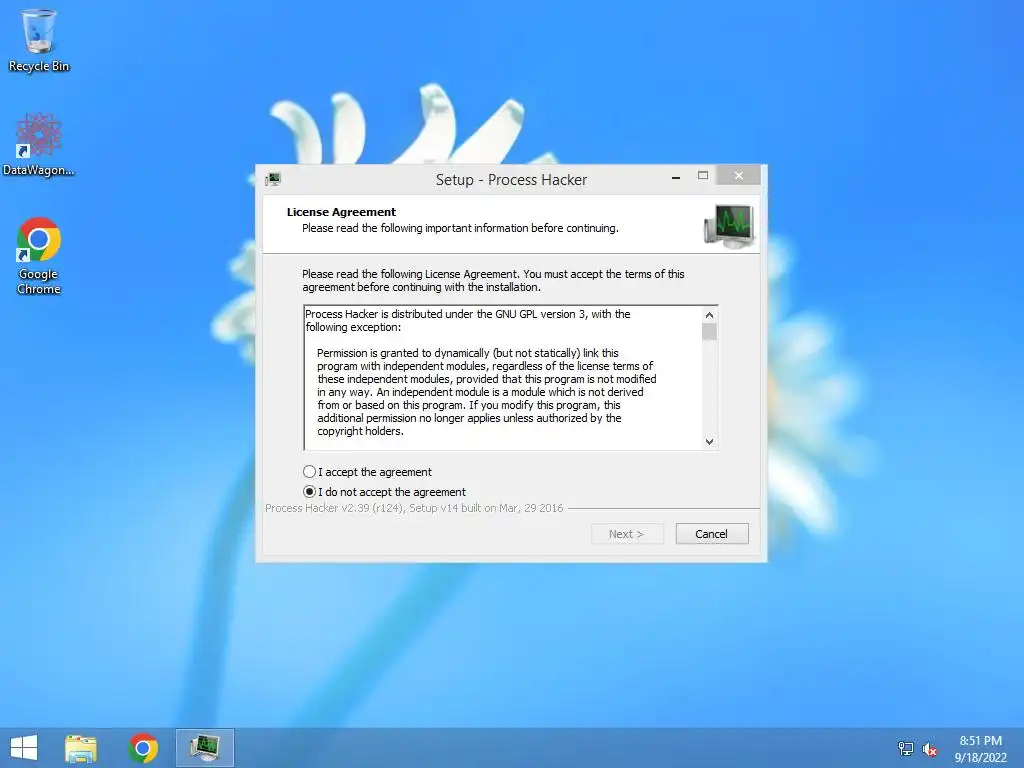Viewport: 1024px width, 768px height.
Task: Close the Setup - Process Hacker window
Action: click(x=739, y=176)
